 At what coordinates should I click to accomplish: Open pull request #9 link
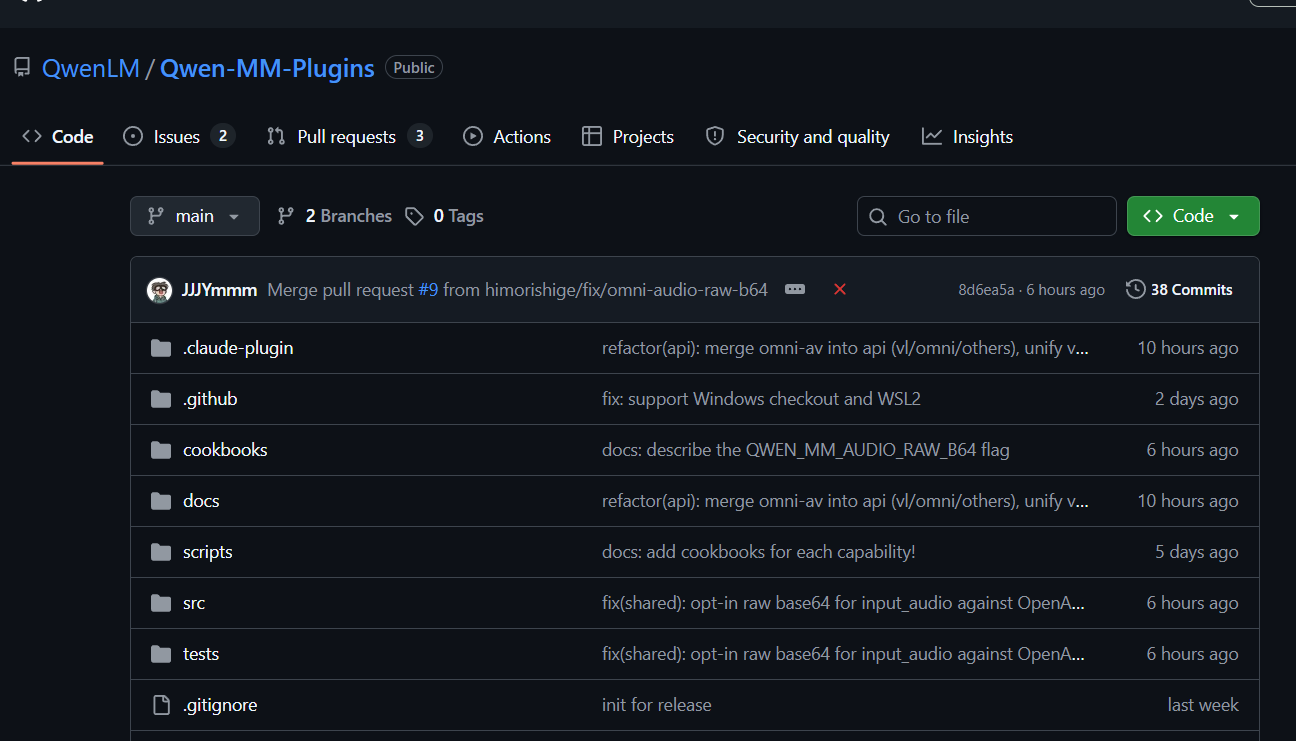[428, 290]
